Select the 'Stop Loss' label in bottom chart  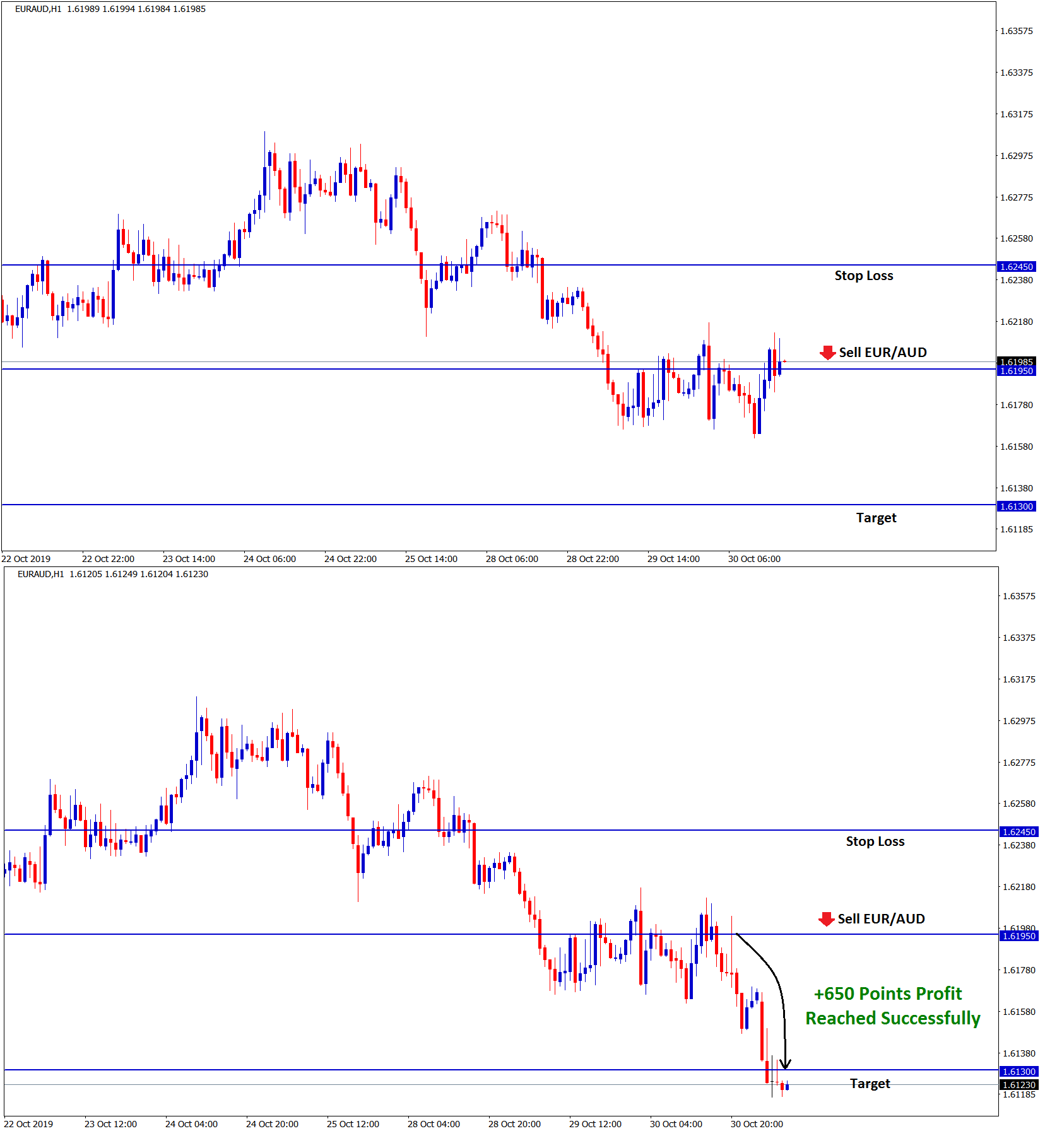[x=875, y=841]
